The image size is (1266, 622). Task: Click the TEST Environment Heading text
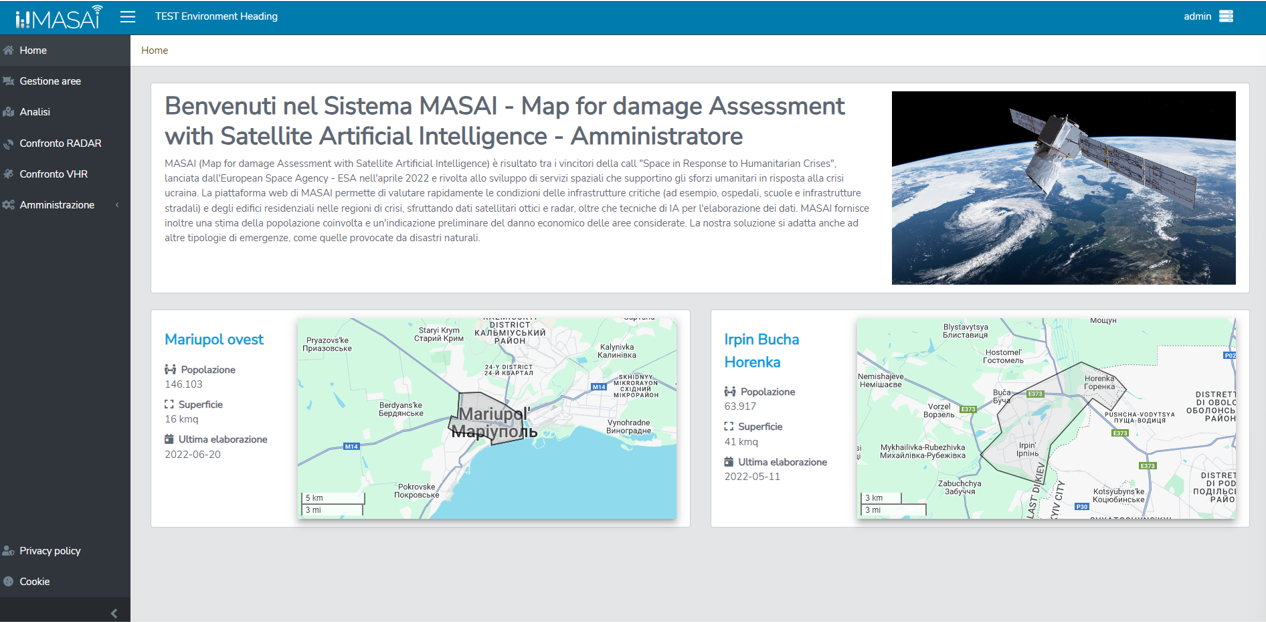click(x=217, y=17)
